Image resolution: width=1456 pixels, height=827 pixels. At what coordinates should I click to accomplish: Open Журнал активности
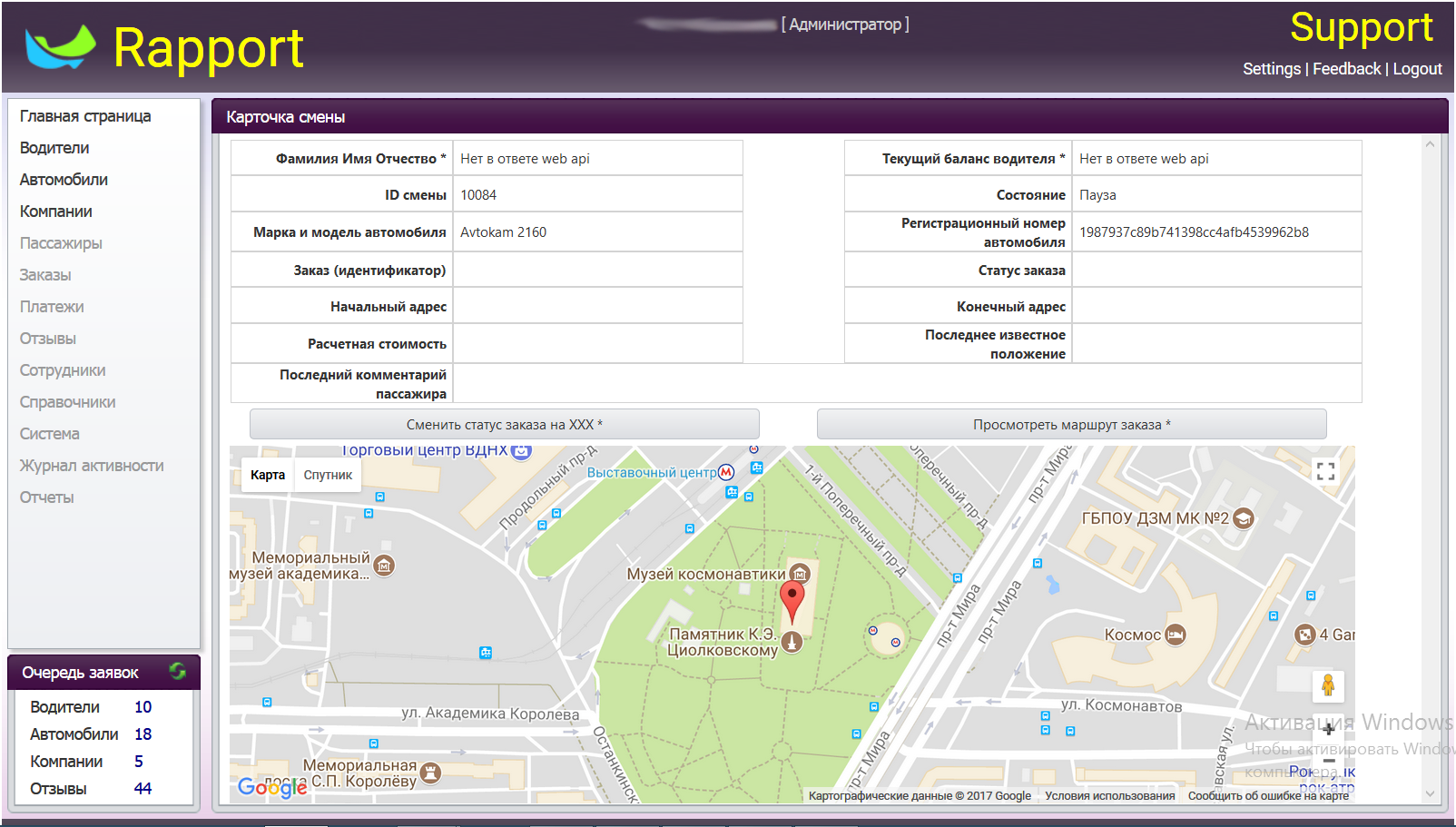92,466
